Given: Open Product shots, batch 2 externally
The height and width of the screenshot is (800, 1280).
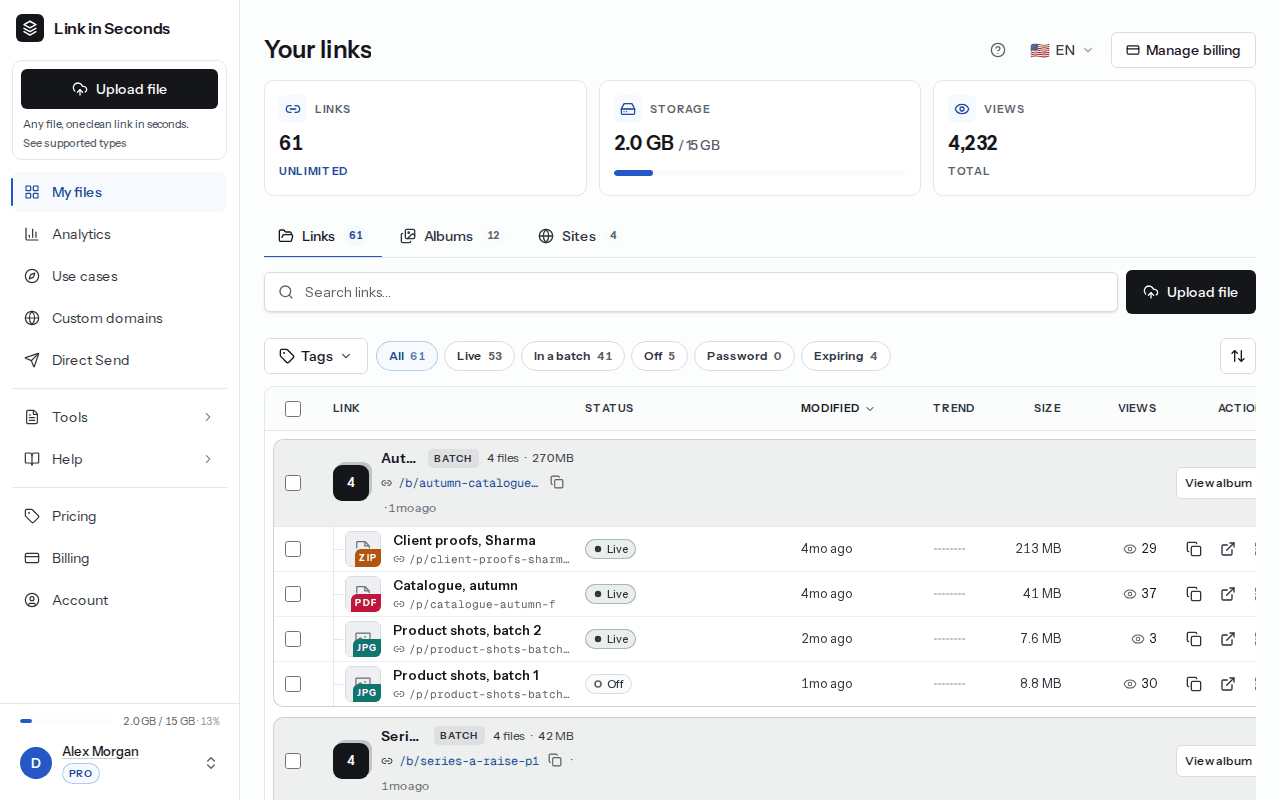Looking at the screenshot, I should point(1228,639).
